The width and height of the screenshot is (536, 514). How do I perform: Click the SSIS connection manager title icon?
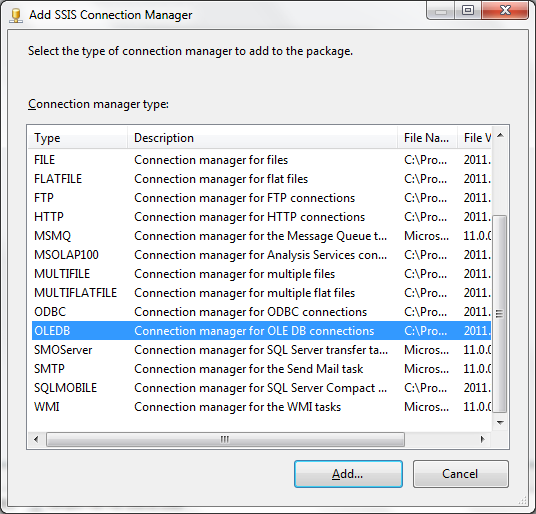16,16
